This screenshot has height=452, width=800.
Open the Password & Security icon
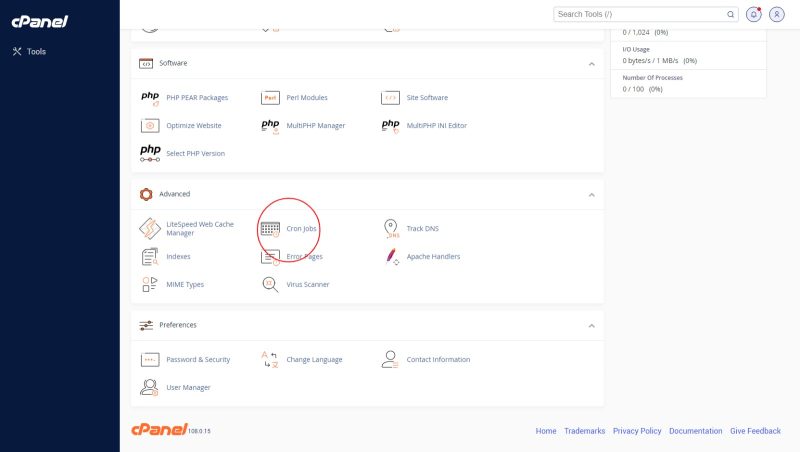coord(150,359)
